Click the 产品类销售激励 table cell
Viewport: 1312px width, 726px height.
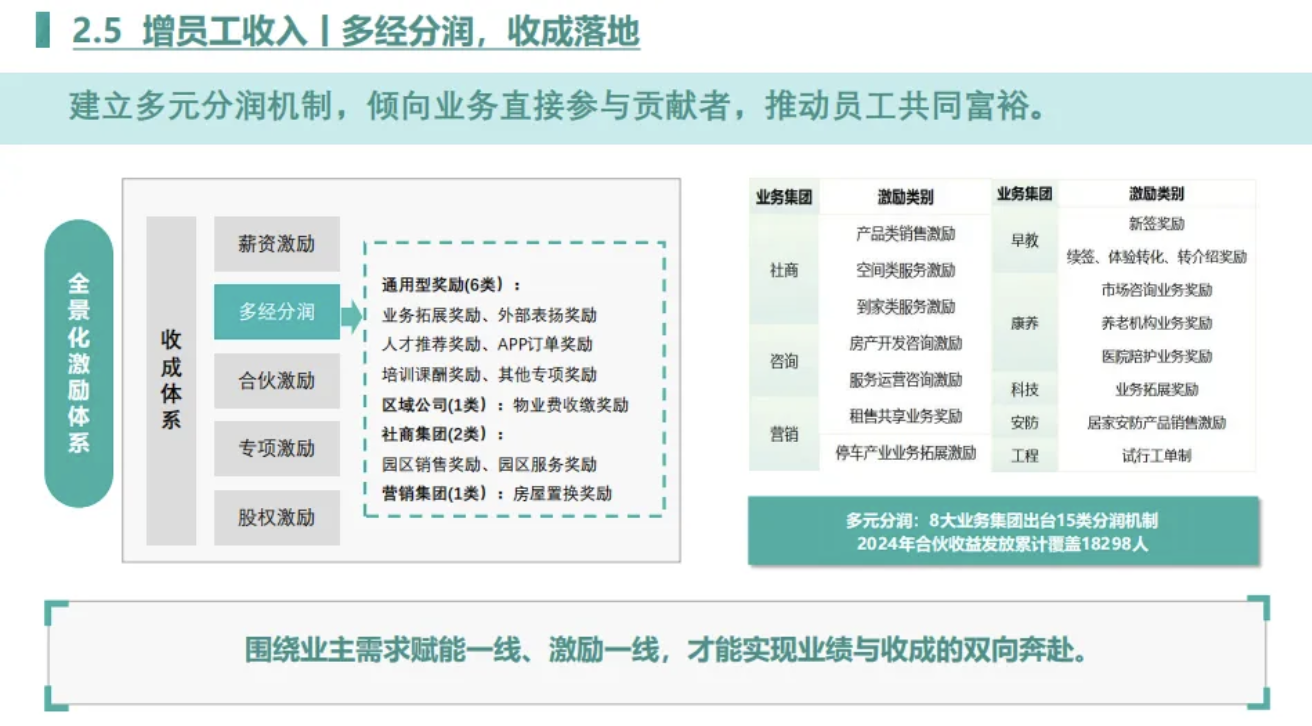[905, 234]
